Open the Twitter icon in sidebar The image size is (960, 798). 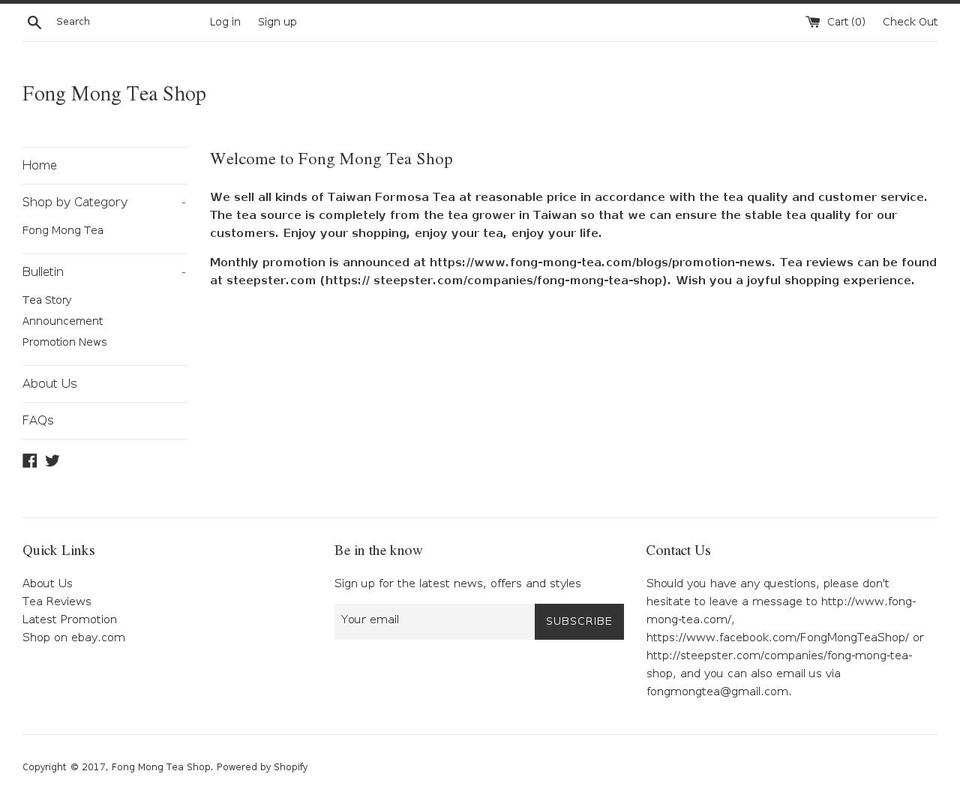tap(52, 460)
